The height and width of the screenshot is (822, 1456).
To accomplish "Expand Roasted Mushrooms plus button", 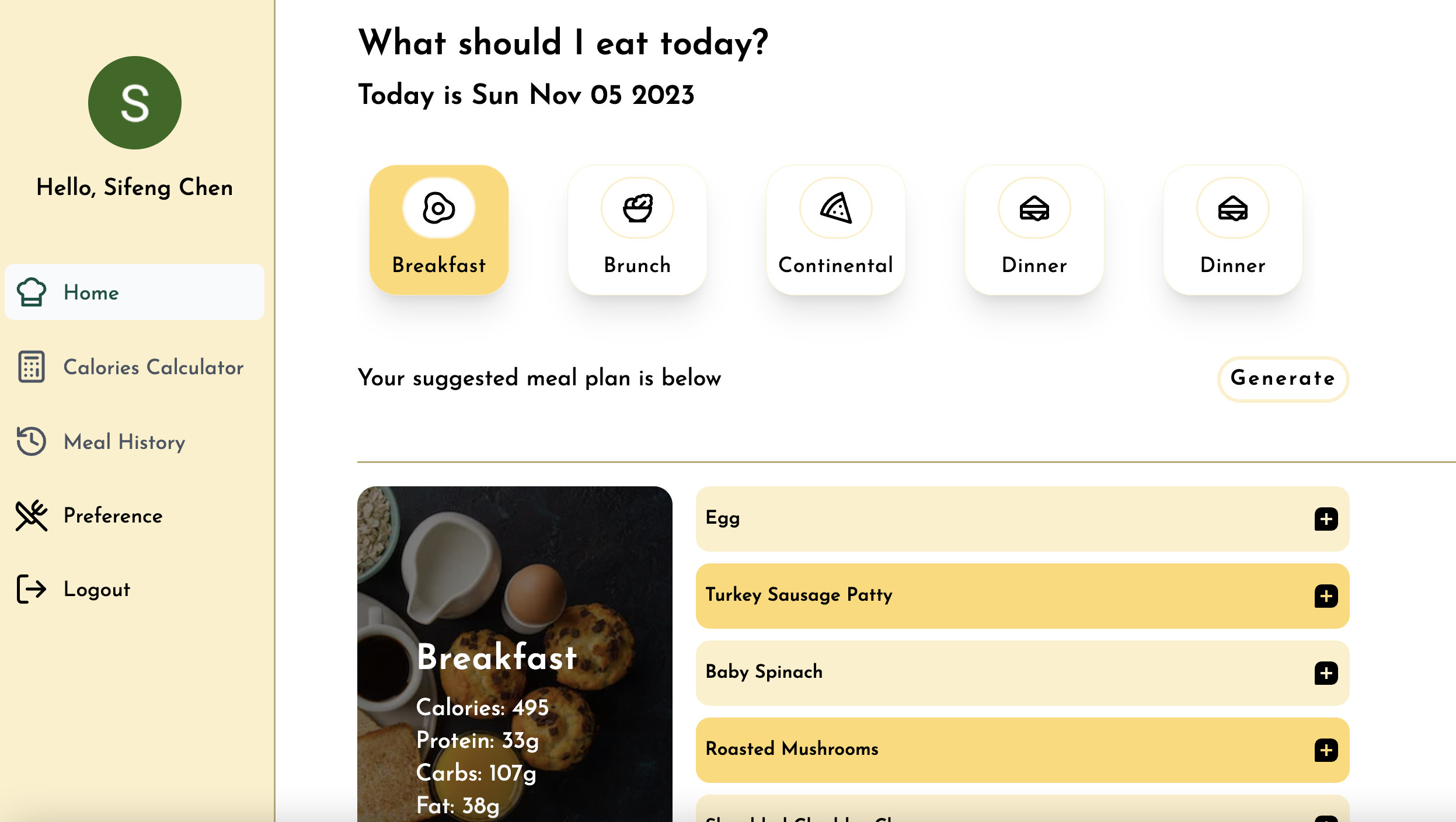I will point(1326,750).
